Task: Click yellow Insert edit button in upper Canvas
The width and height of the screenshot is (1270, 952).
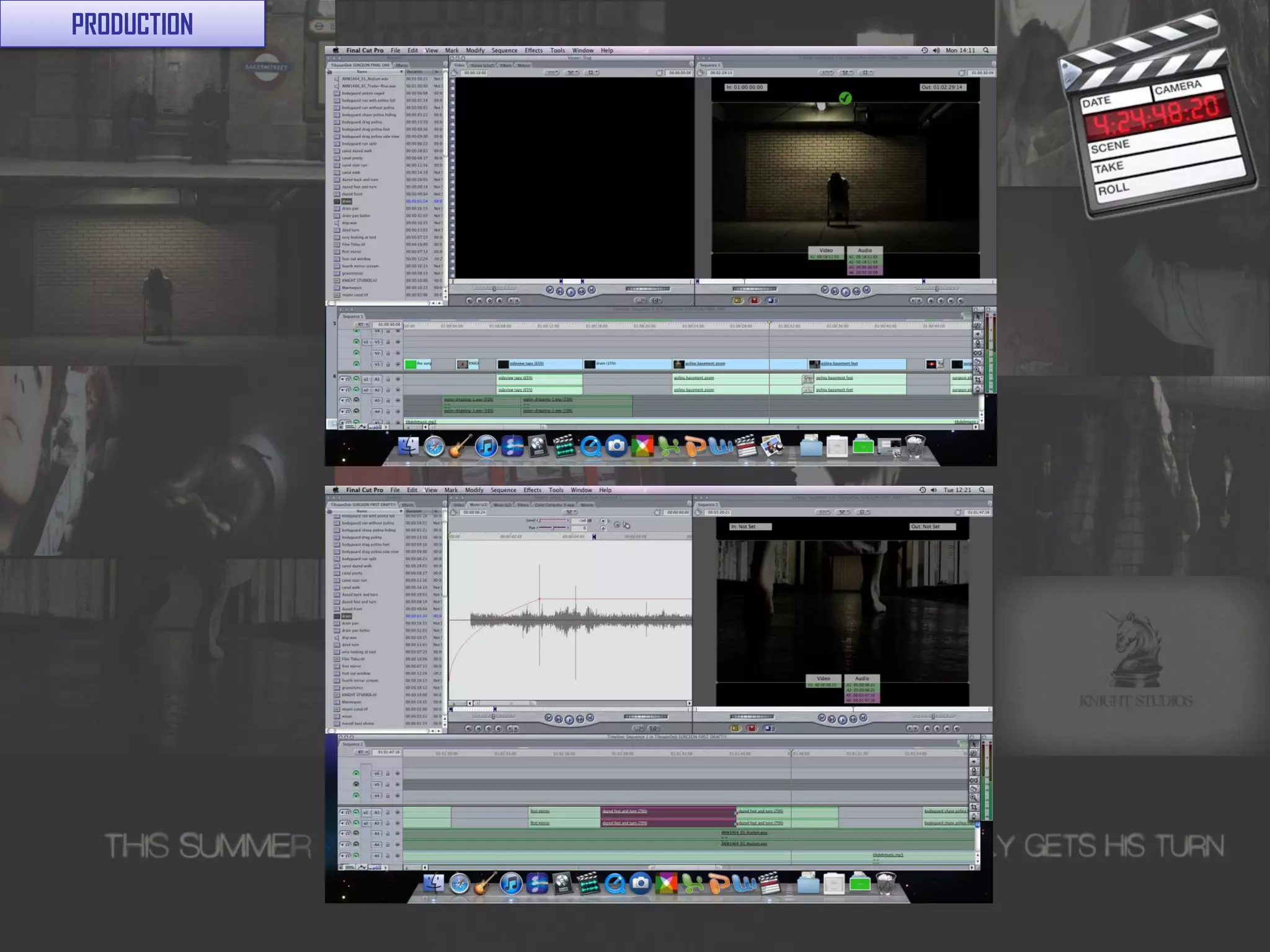Action: 737,301
